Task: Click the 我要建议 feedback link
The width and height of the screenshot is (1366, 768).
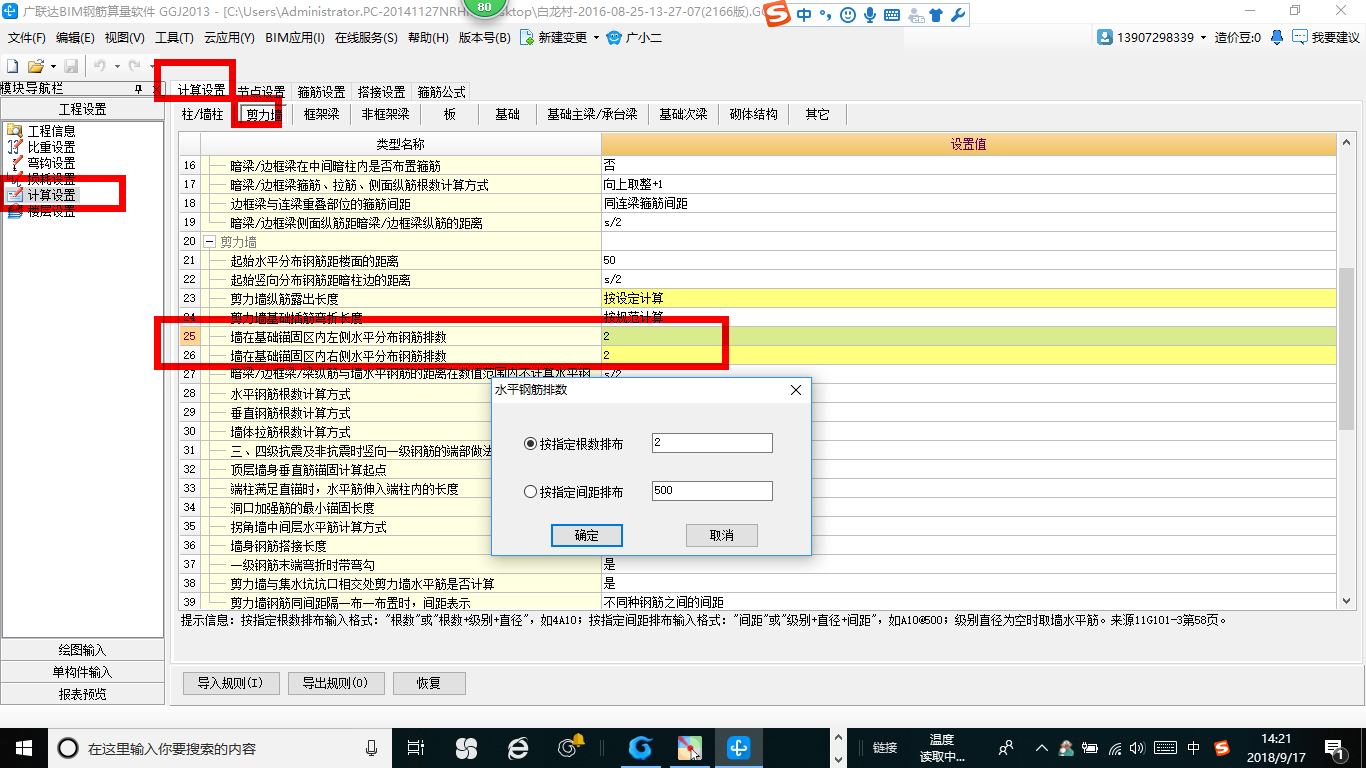Action: 1326,38
